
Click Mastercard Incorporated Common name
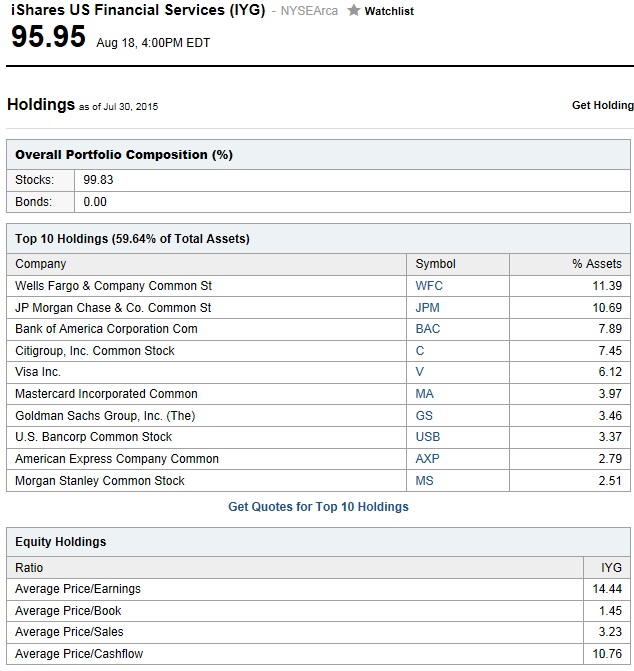pos(106,394)
